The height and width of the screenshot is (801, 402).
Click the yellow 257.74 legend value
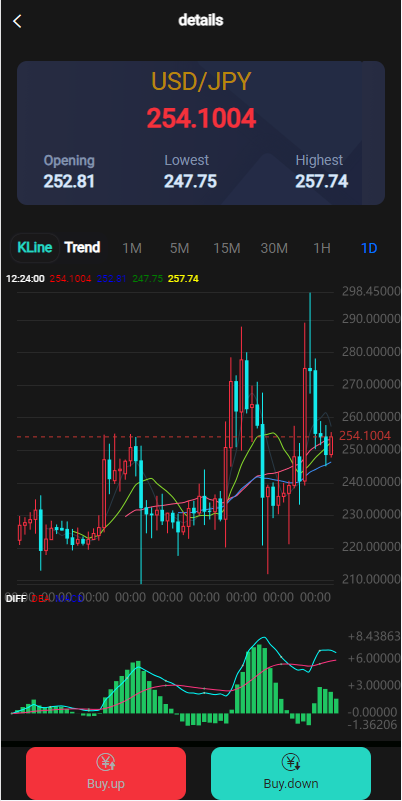coord(183,279)
